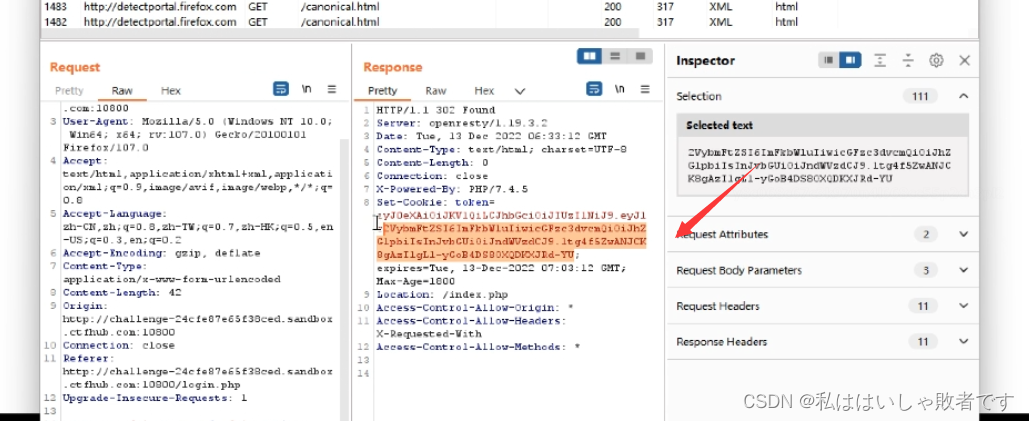The width and height of the screenshot is (1029, 421).
Task: Open Inspector settings gear
Action: (x=936, y=60)
